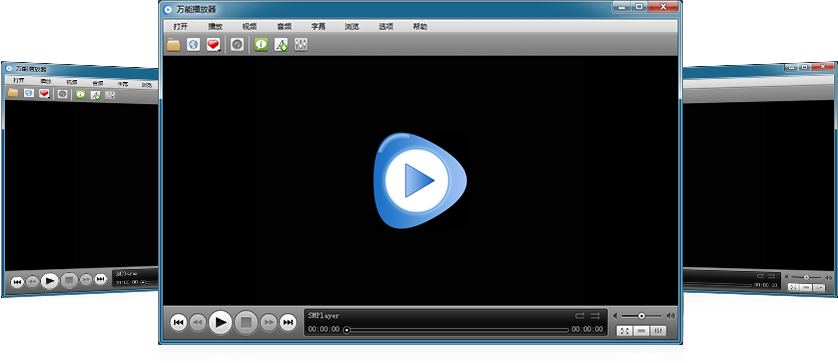Screen dimensions: 838x363
Task: Mute audio via left speaker icon
Action: point(615,316)
